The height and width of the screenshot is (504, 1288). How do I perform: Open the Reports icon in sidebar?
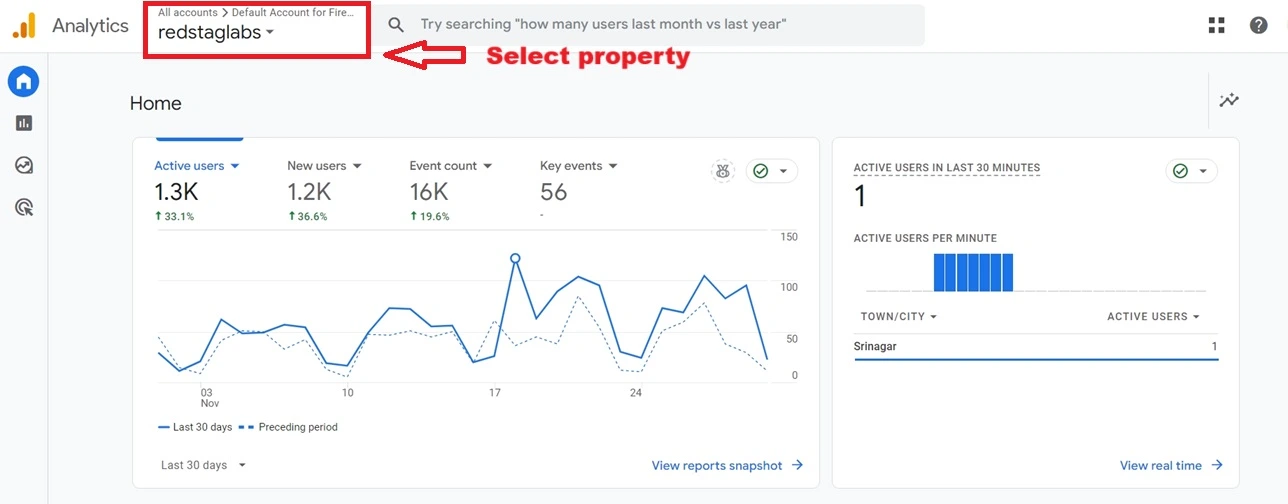23,123
